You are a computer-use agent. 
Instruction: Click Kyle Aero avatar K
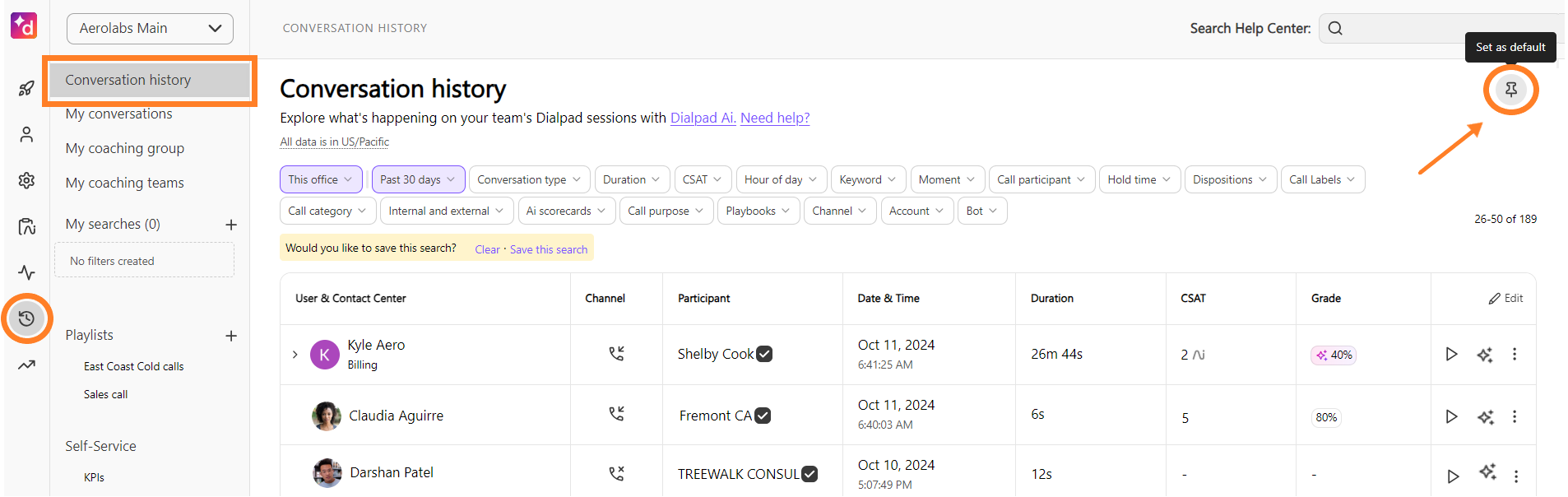[325, 355]
